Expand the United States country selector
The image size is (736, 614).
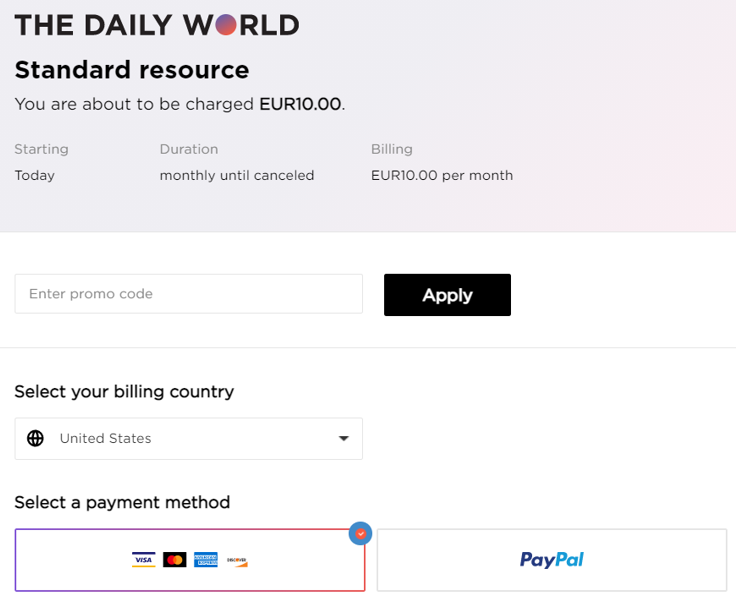click(189, 438)
